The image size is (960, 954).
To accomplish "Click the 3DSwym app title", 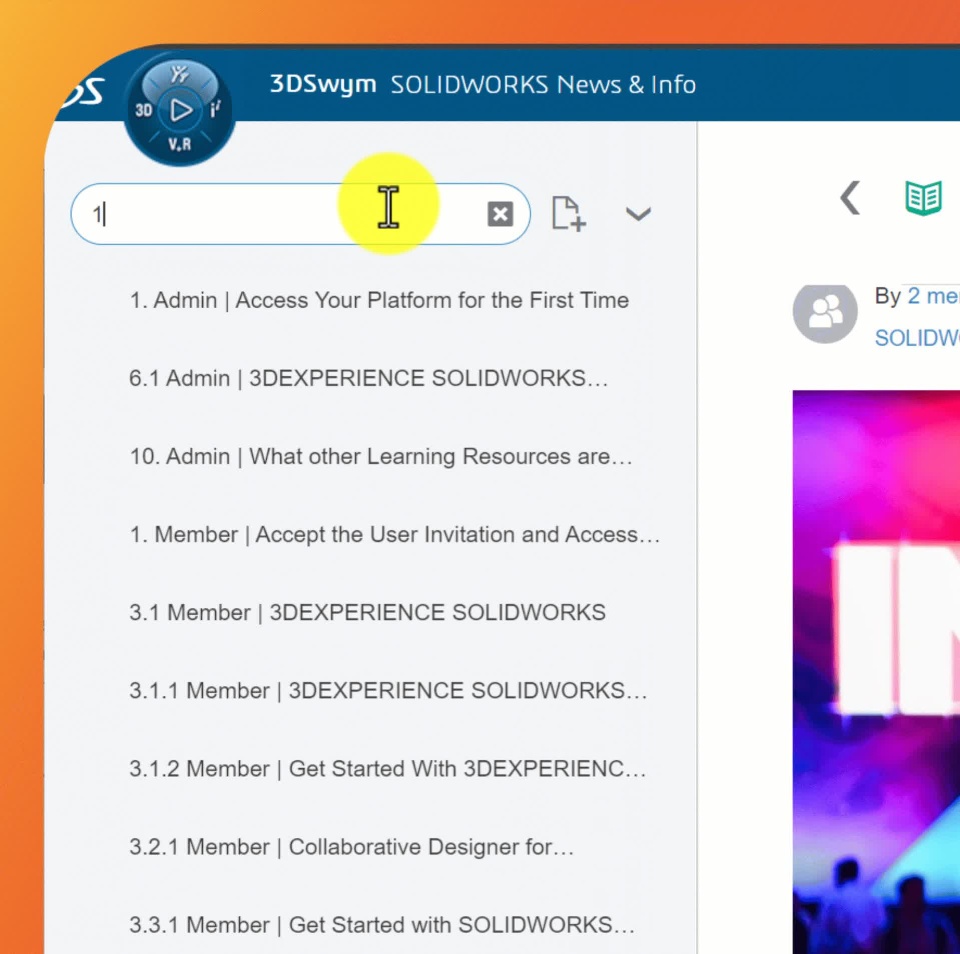I will [323, 84].
